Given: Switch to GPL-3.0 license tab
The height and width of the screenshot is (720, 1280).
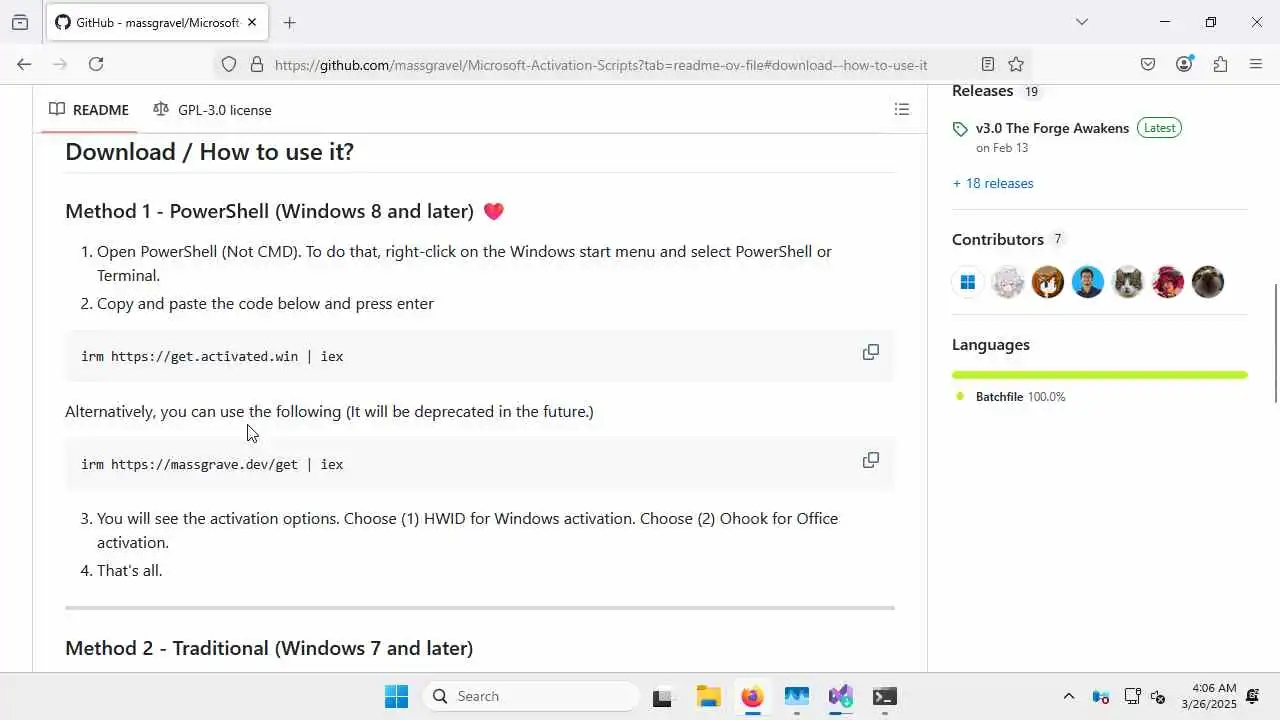Looking at the screenshot, I should click(212, 109).
